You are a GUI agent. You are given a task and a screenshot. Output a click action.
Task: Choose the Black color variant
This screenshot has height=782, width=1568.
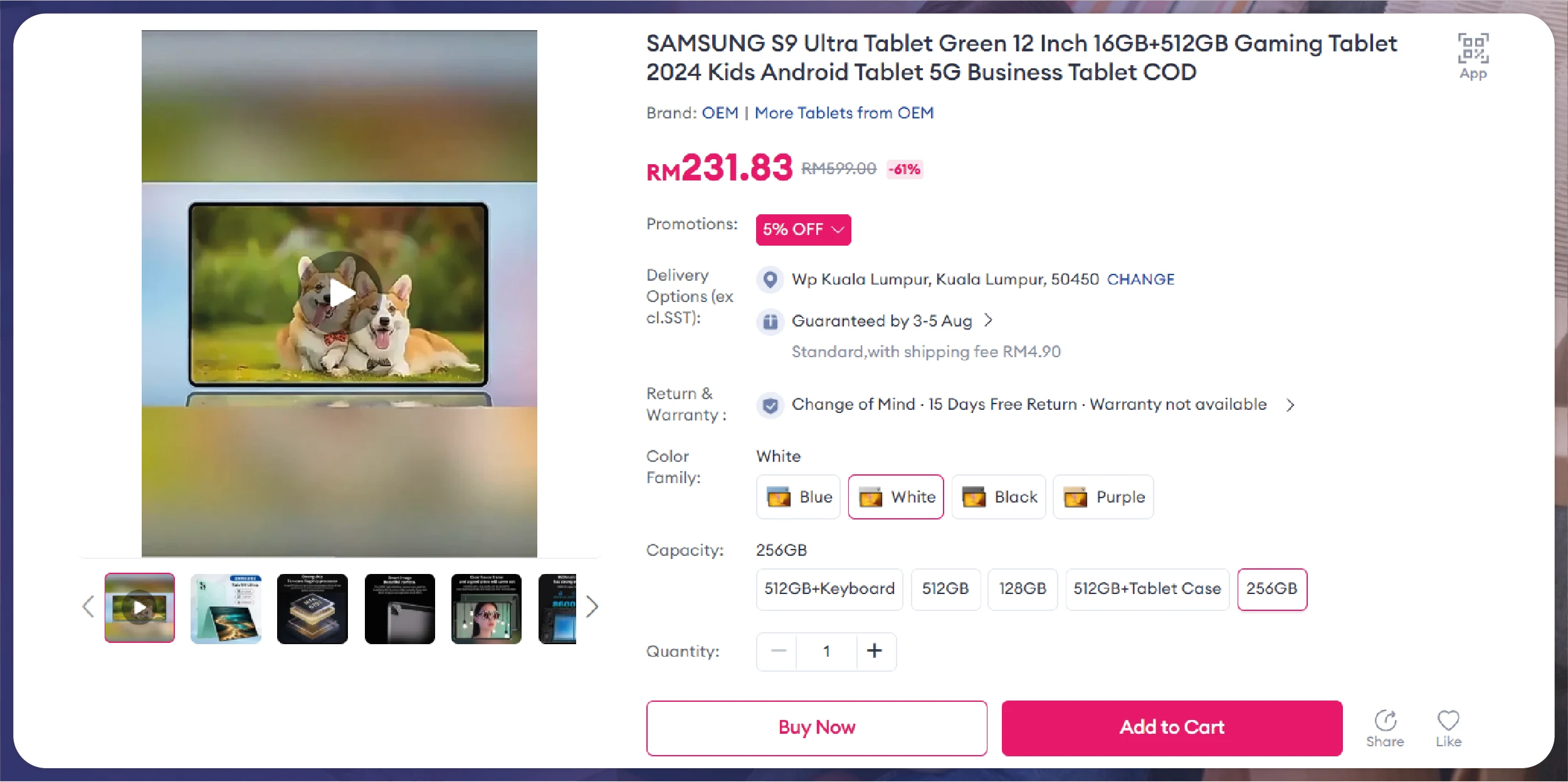tap(999, 497)
